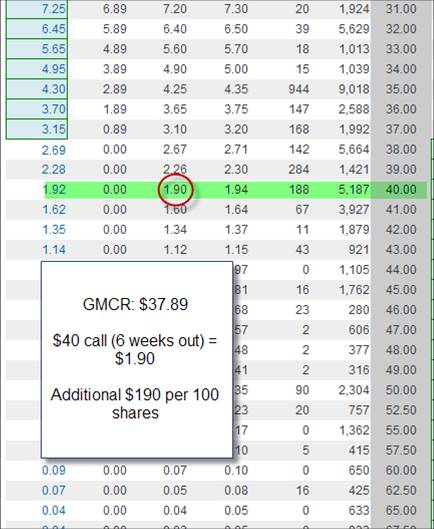Screen dimensions: 434x529
Task: Click ask value 3.75
Action: point(236,109)
